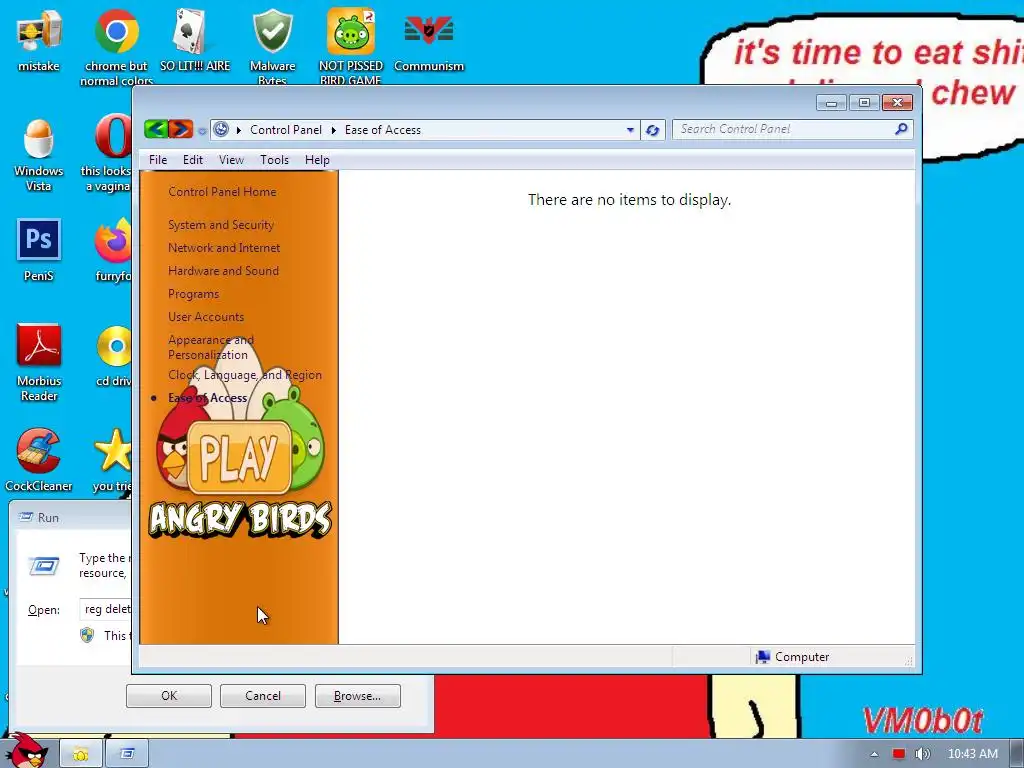
Task: Open Clock, Language, and Region link
Action: coord(245,375)
